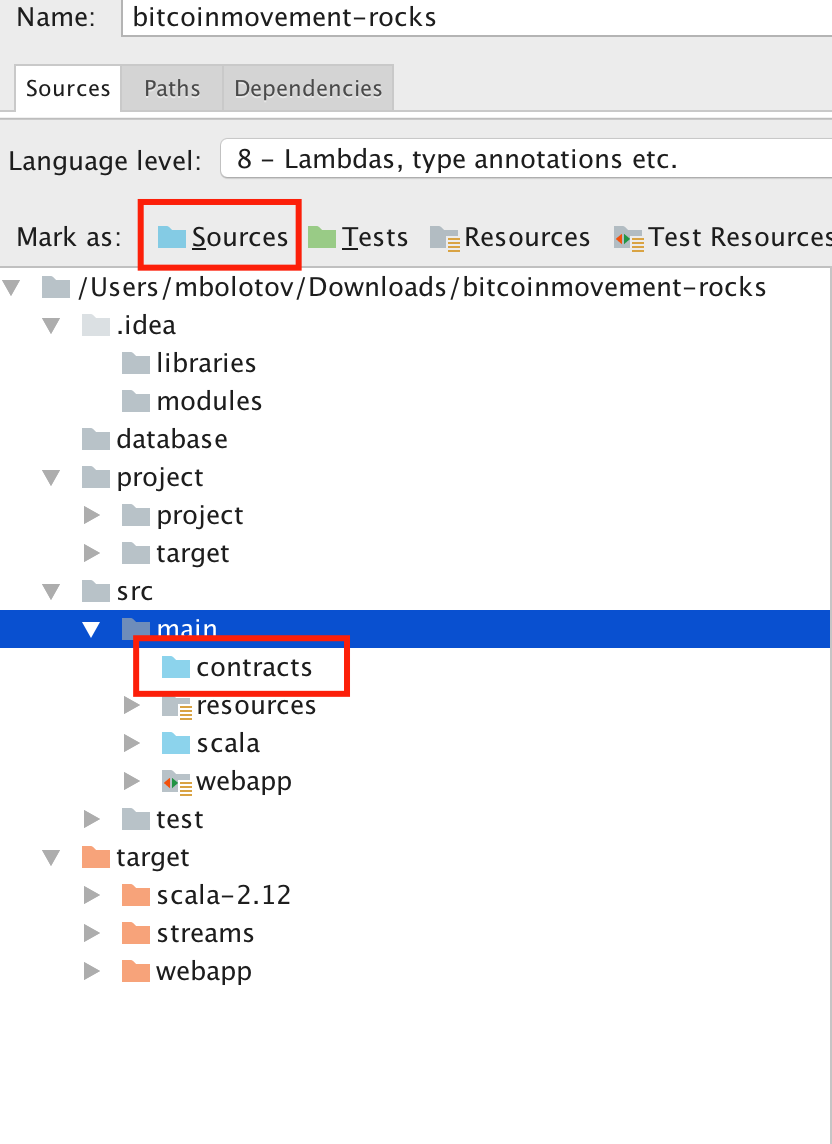832x1144 pixels.
Task: Click the webapp folder's test resources icon
Action: tap(175, 781)
